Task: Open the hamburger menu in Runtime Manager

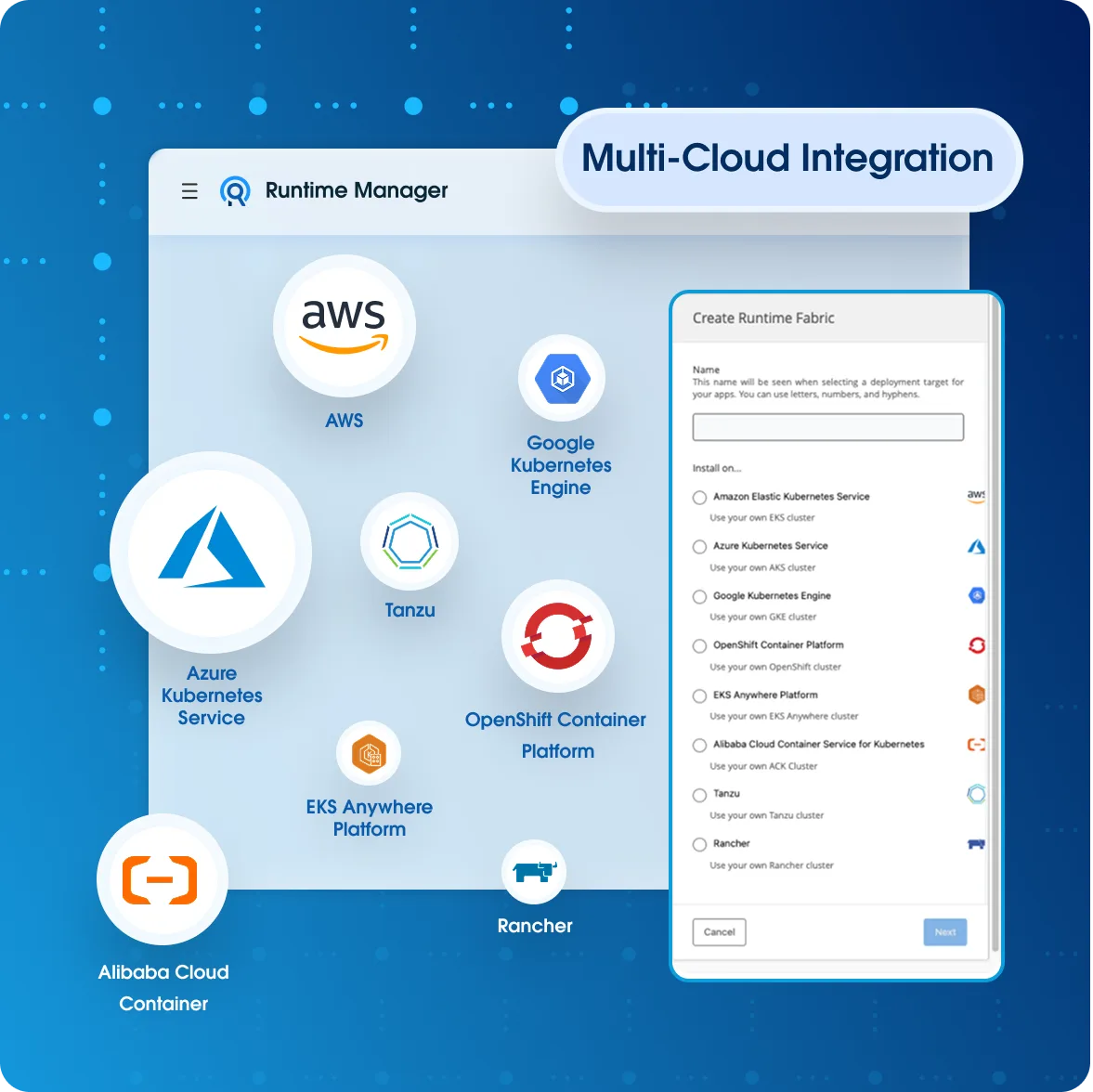Action: pyautogui.click(x=189, y=191)
